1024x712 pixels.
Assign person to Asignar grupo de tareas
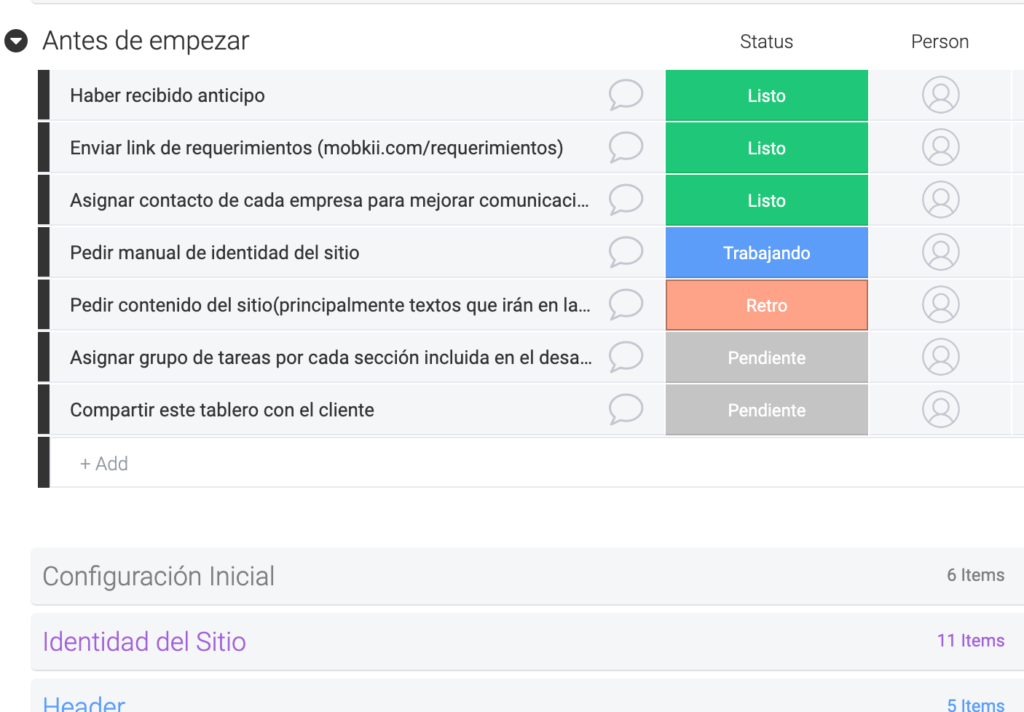(x=940, y=357)
